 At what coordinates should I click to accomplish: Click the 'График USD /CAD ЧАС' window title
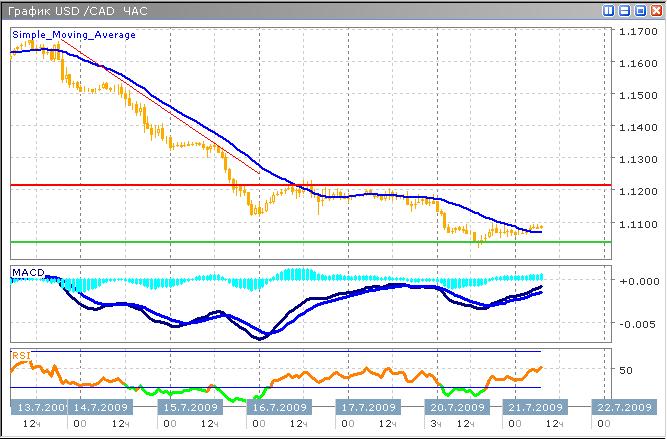[78, 11]
